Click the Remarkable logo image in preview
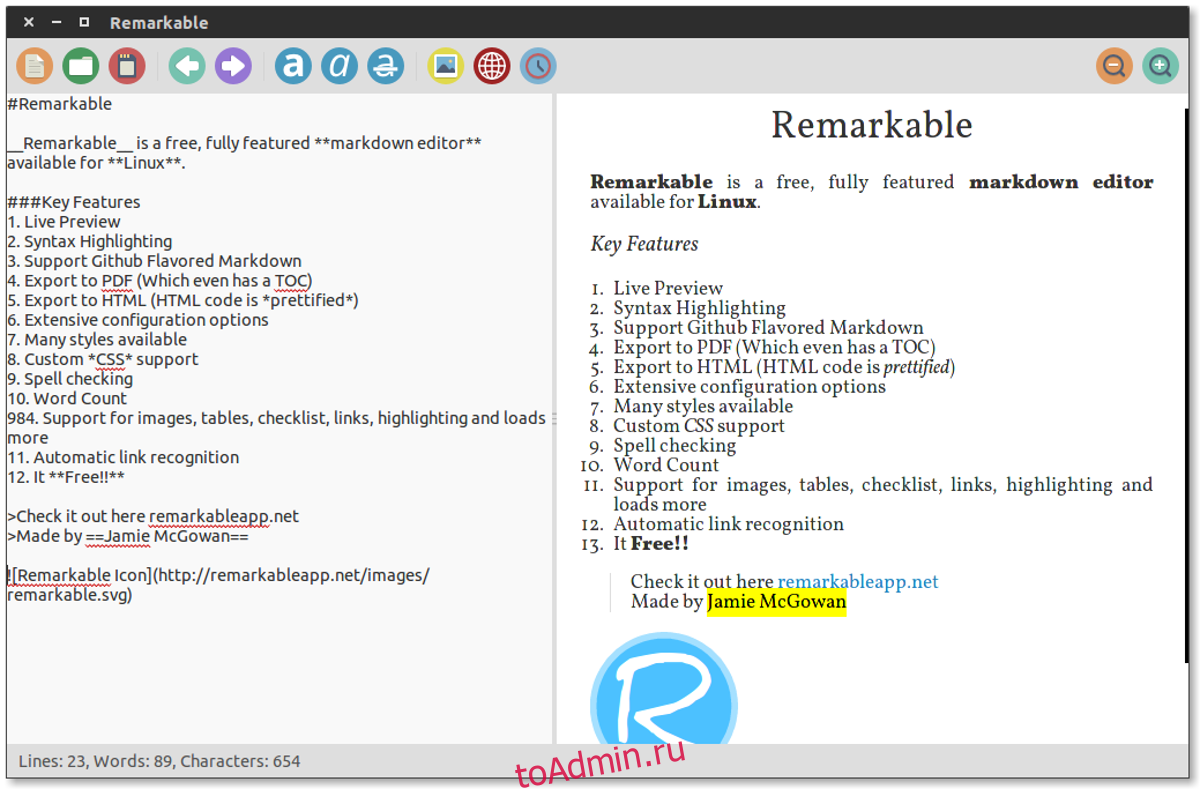The width and height of the screenshot is (1200, 789). coord(664,688)
